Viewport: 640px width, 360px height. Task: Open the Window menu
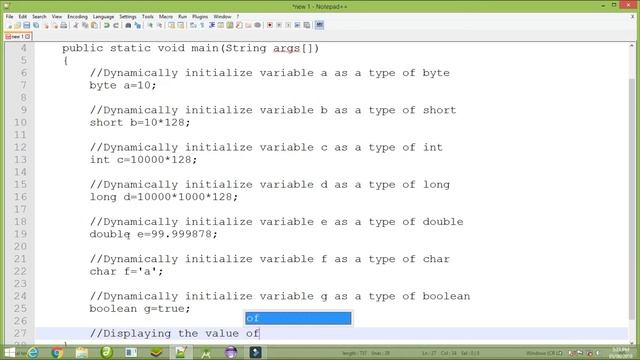222,17
